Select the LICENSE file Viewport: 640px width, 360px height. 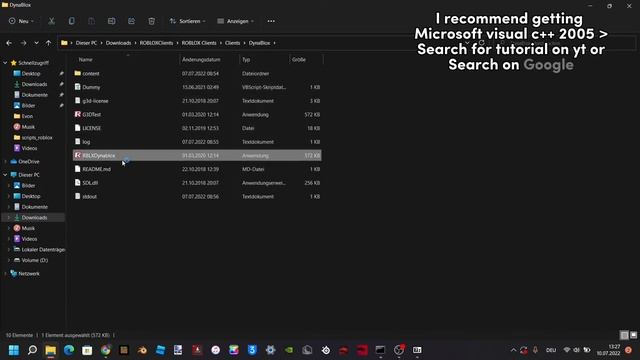tap(197, 128)
